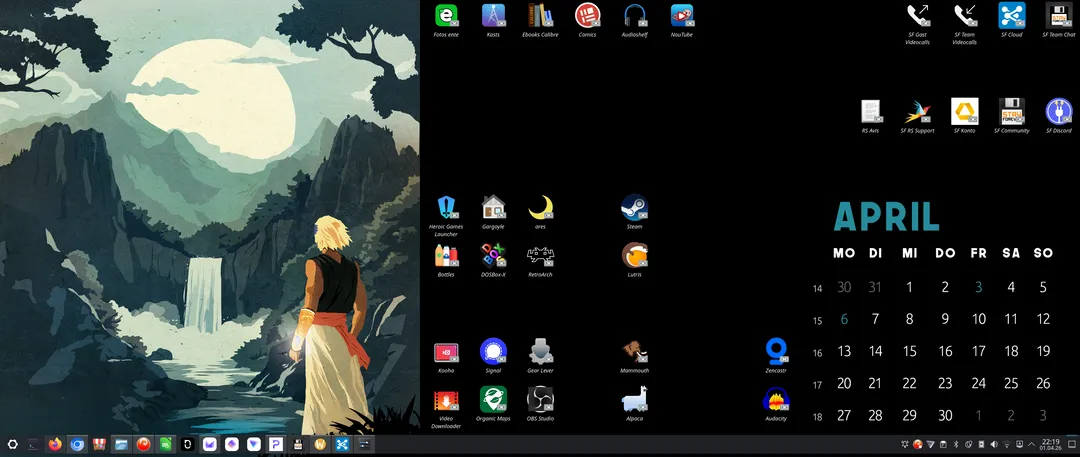
Task: Open the app store stall icon in taskbar
Action: pos(99,445)
